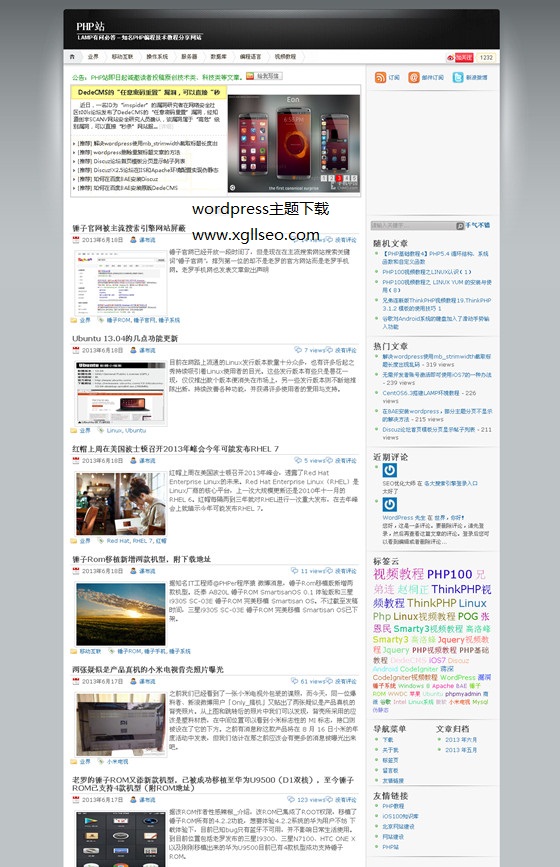Click the 11 views comment bubble icon
Viewport: 560px width, 867px height.
[x=295, y=571]
